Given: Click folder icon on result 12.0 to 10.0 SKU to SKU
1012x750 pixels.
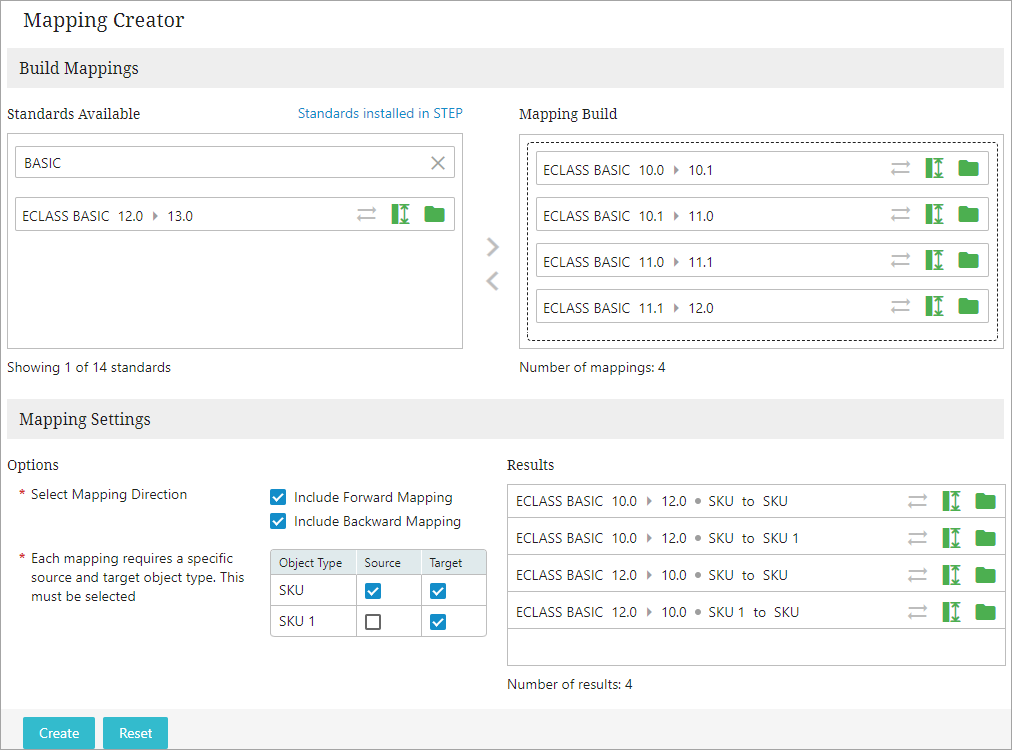Looking at the screenshot, I should click(986, 574).
